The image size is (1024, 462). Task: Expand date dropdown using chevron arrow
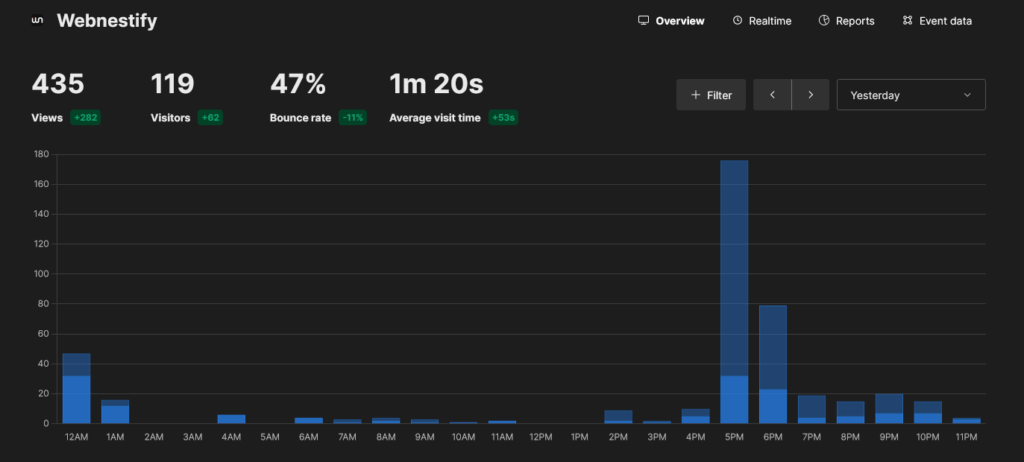967,95
